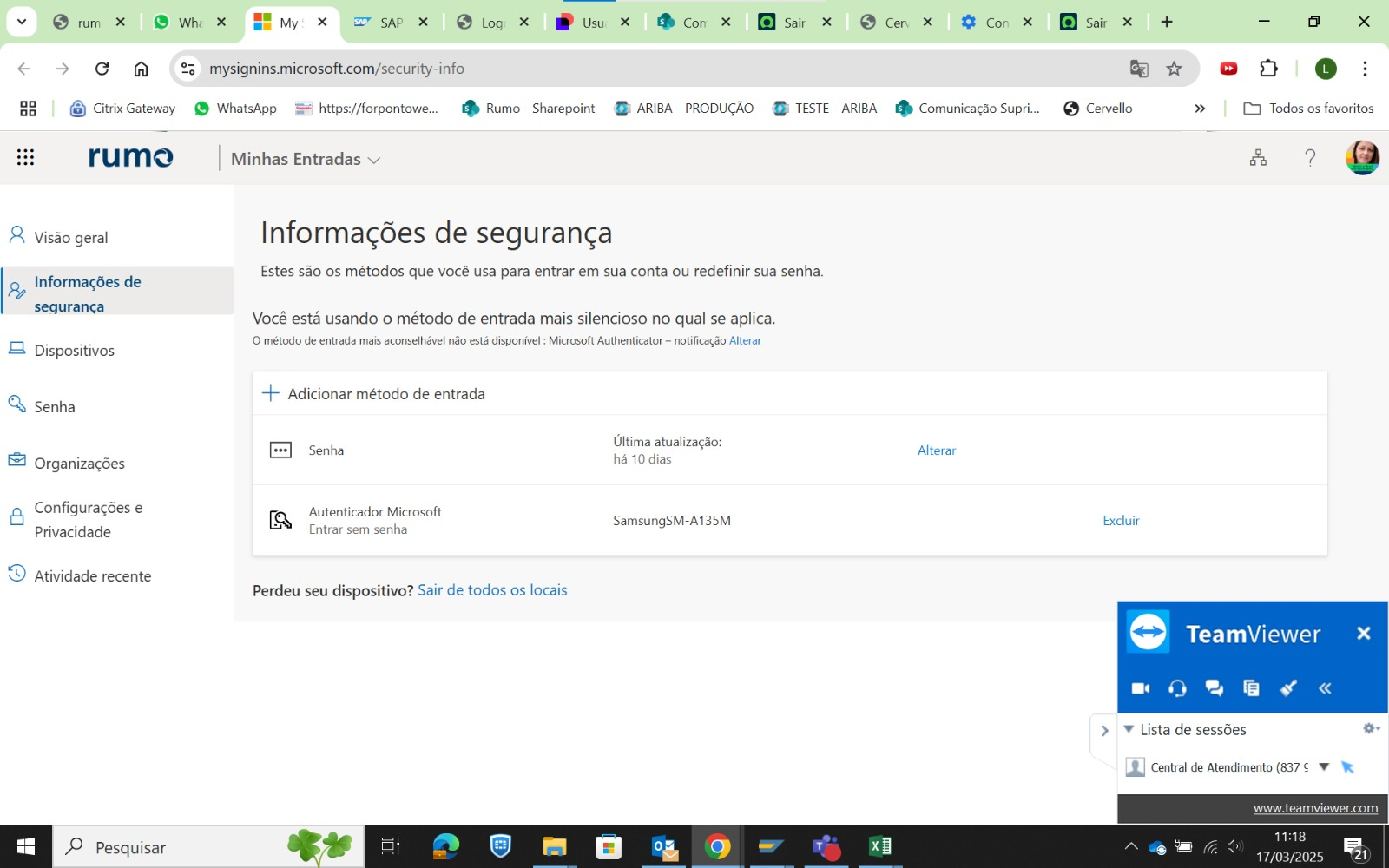This screenshot has width=1389, height=868.
Task: Open Cervello bookmark
Action: pos(1097,108)
